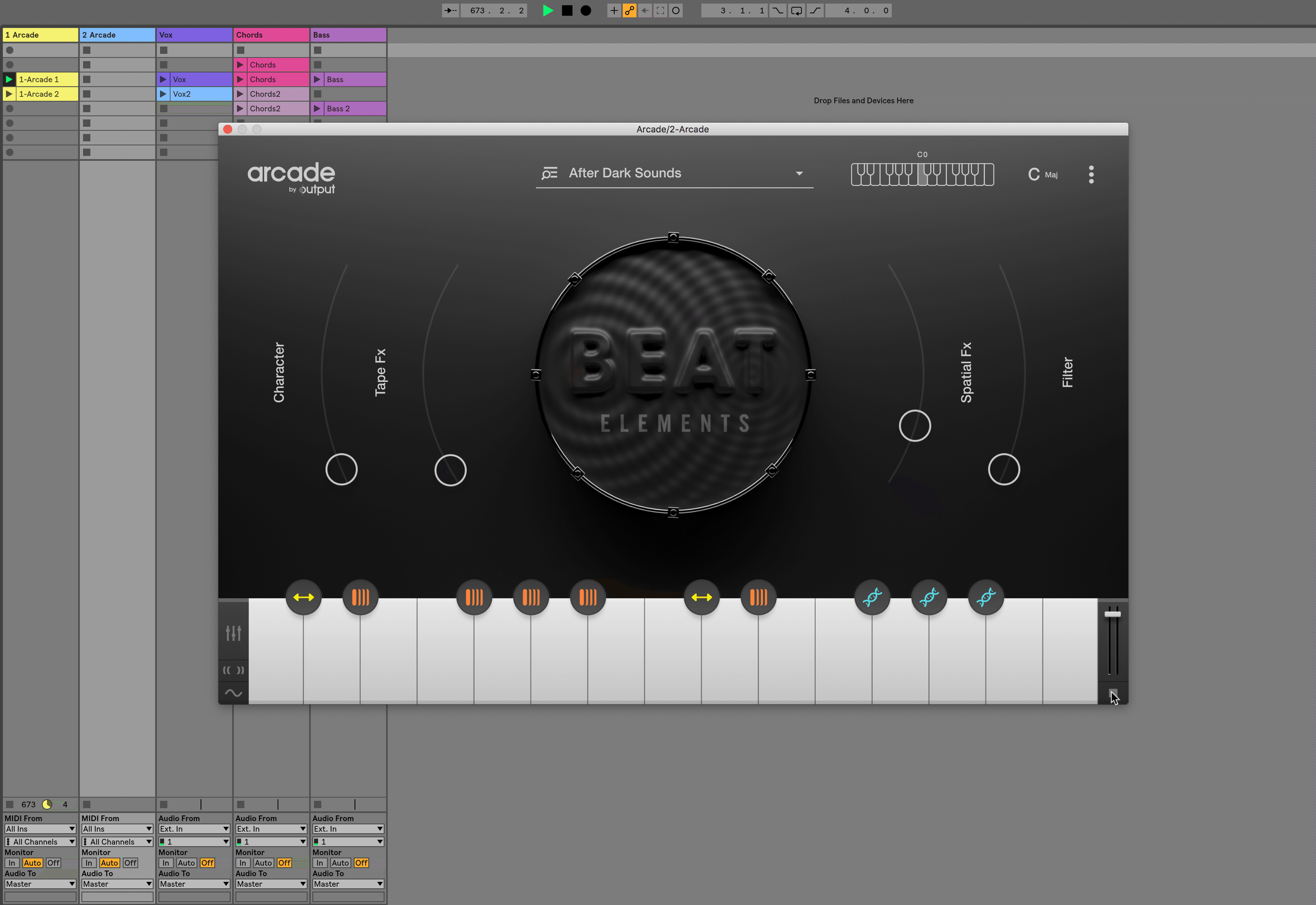Click the Arcade master volume fader handle
This screenshot has width=1316, height=905.
(x=1112, y=614)
